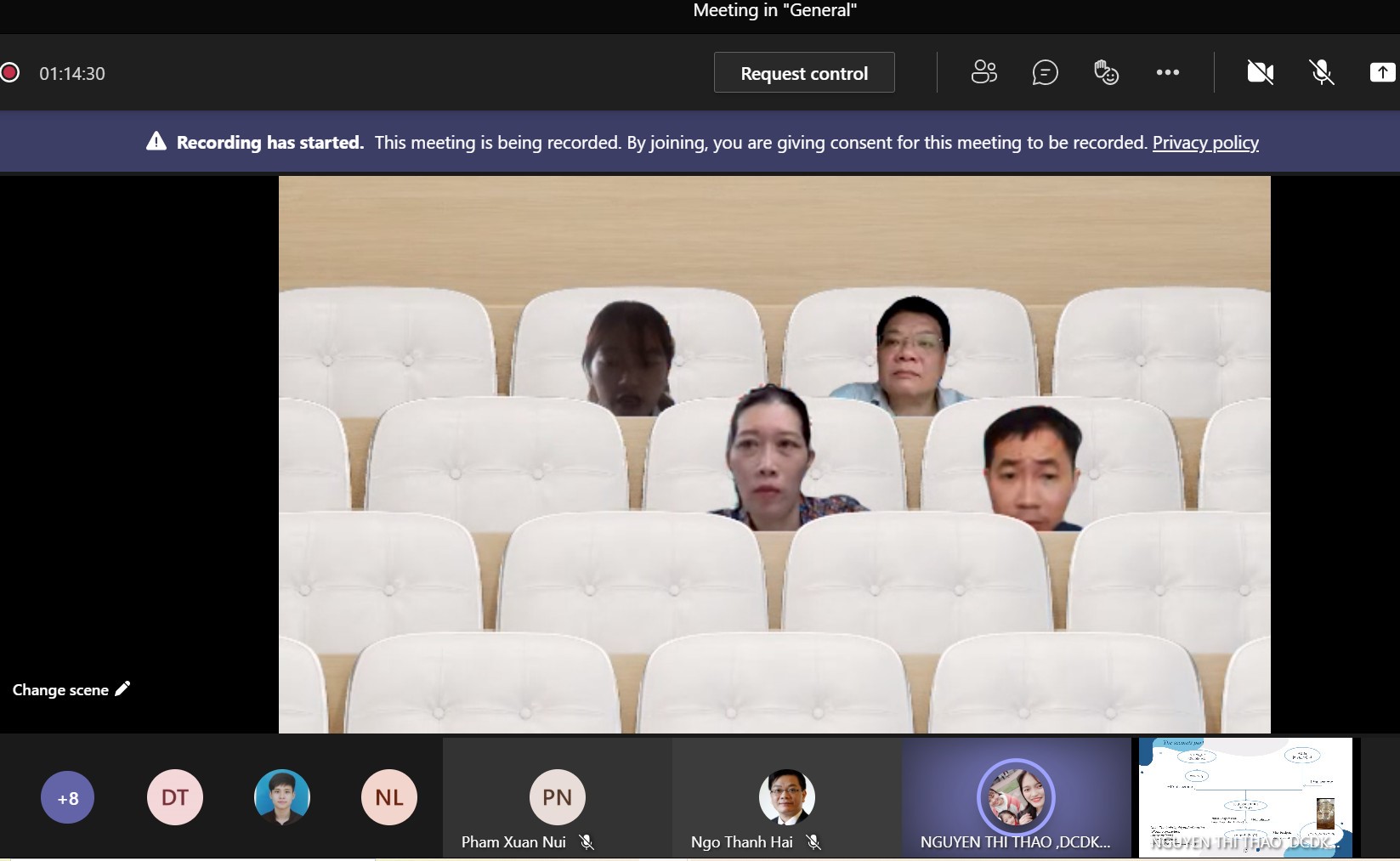
Task: Show the +8 additional participants
Action: (x=68, y=797)
